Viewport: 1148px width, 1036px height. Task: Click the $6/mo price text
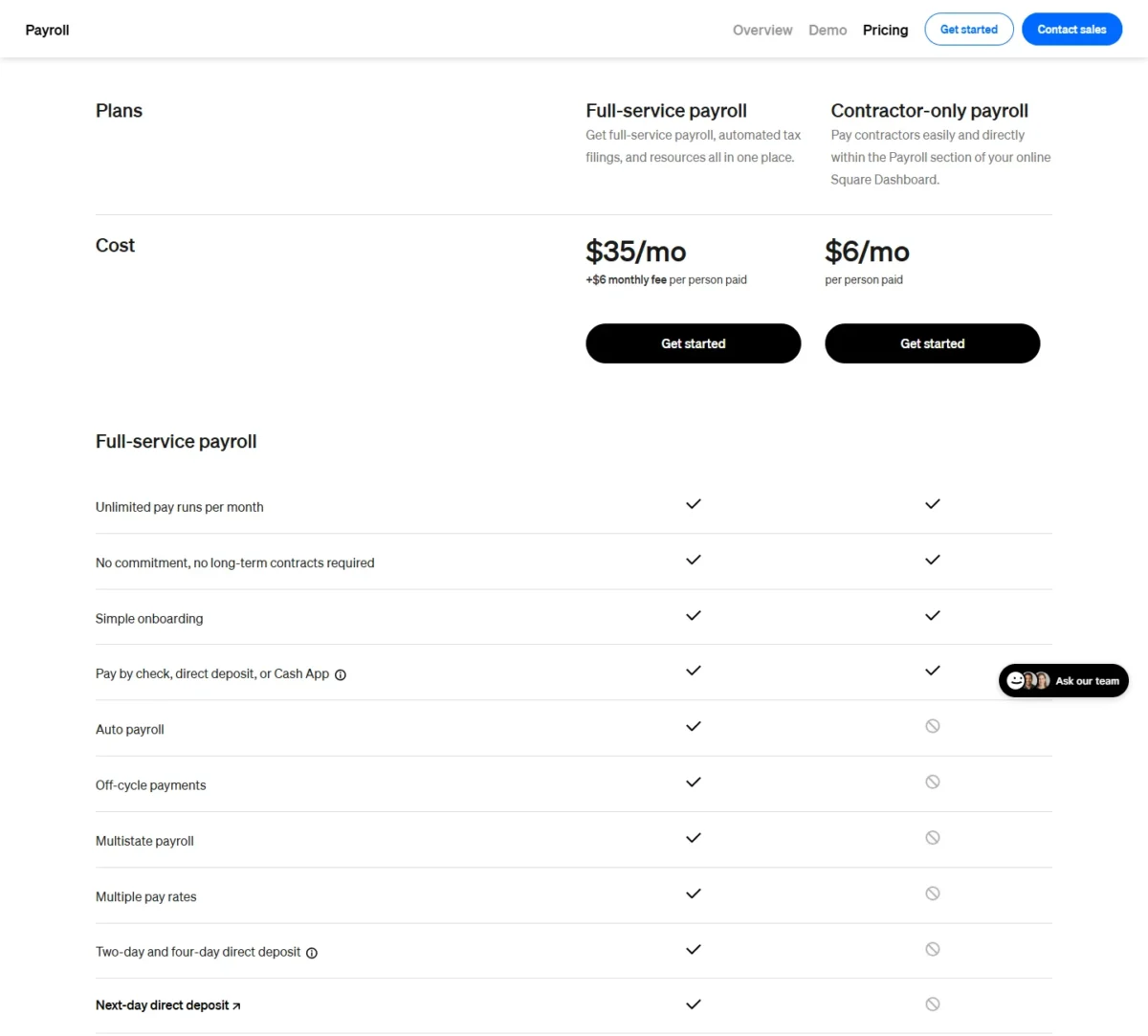(868, 252)
